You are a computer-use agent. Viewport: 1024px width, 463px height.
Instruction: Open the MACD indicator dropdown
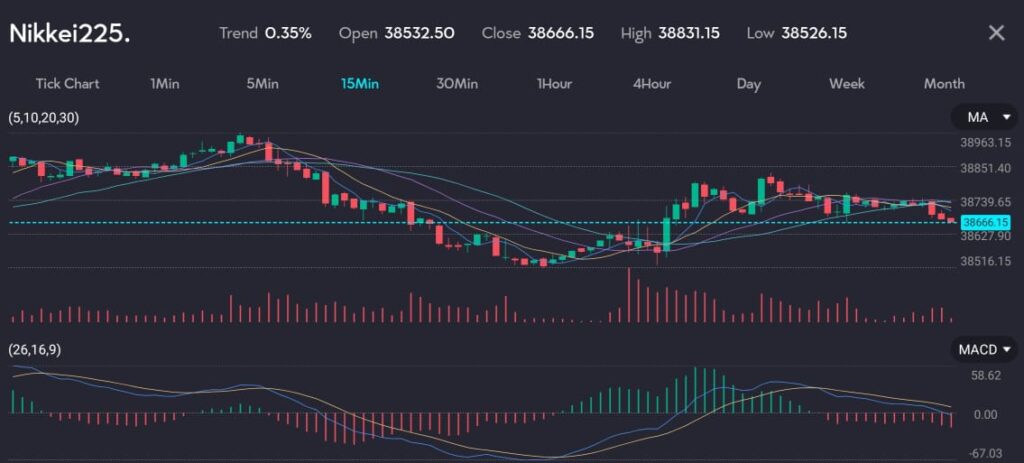click(x=983, y=349)
